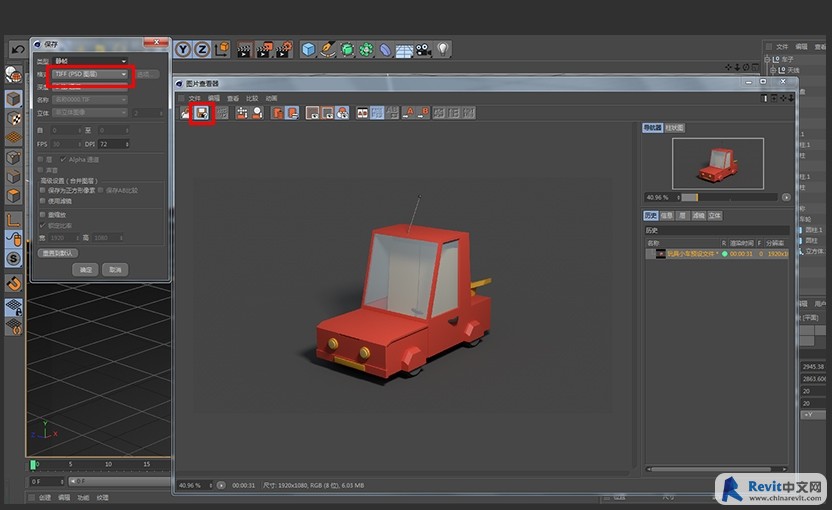Click Save As icon in Picture Viewer
Image resolution: width=832 pixels, height=510 pixels.
[x=202, y=113]
